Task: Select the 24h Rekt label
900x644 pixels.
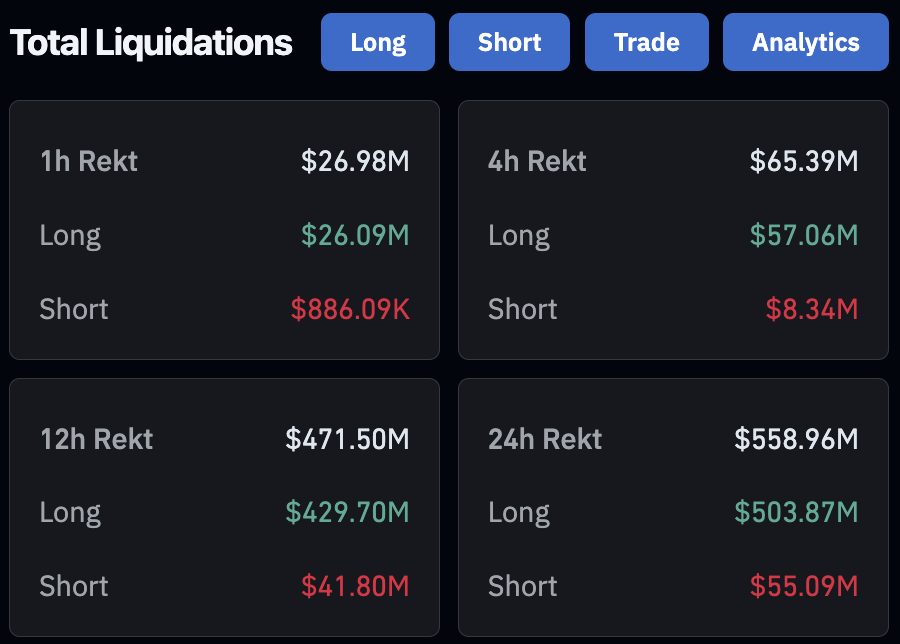Action: 545,439
